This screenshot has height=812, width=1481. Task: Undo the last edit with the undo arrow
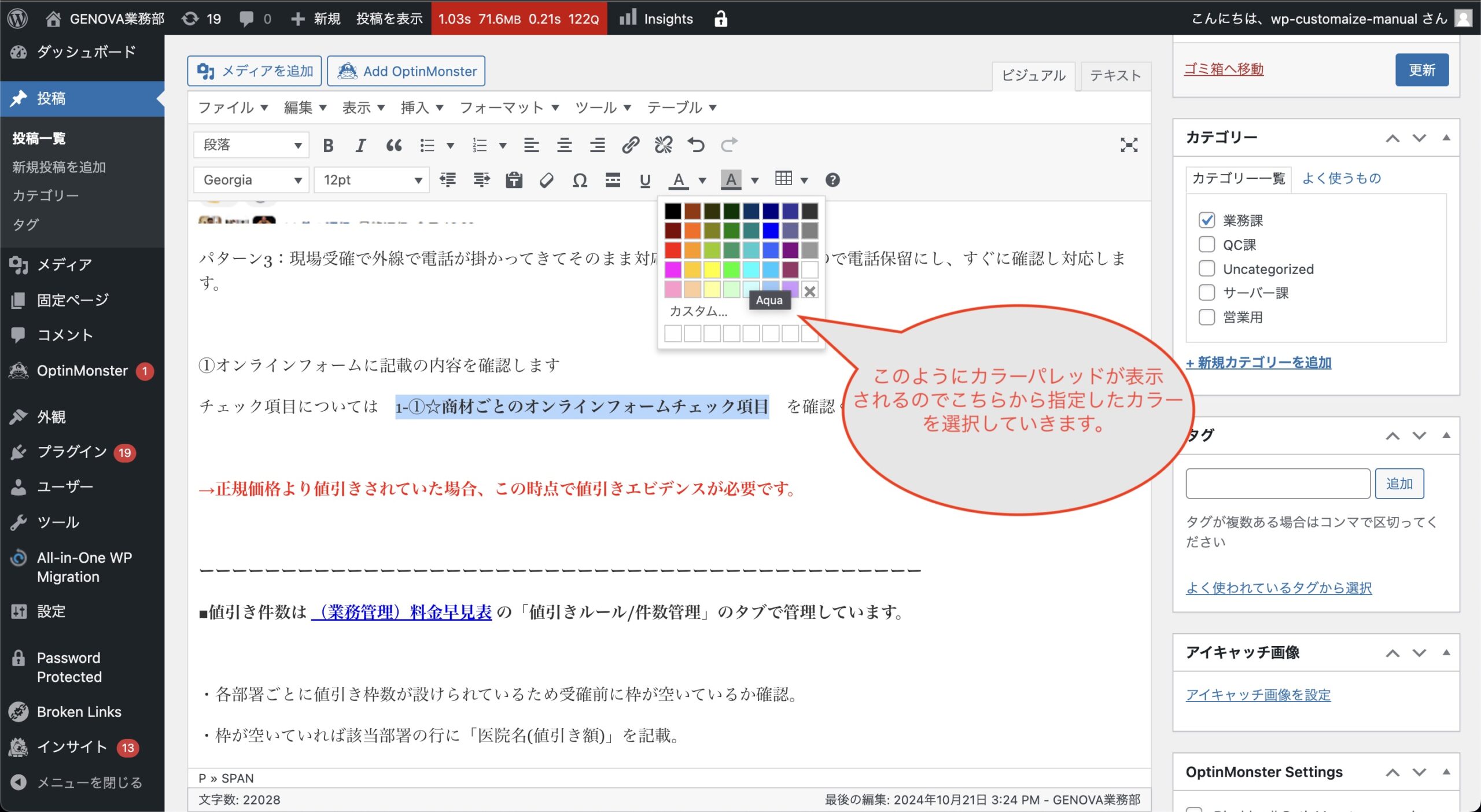pyautogui.click(x=696, y=145)
